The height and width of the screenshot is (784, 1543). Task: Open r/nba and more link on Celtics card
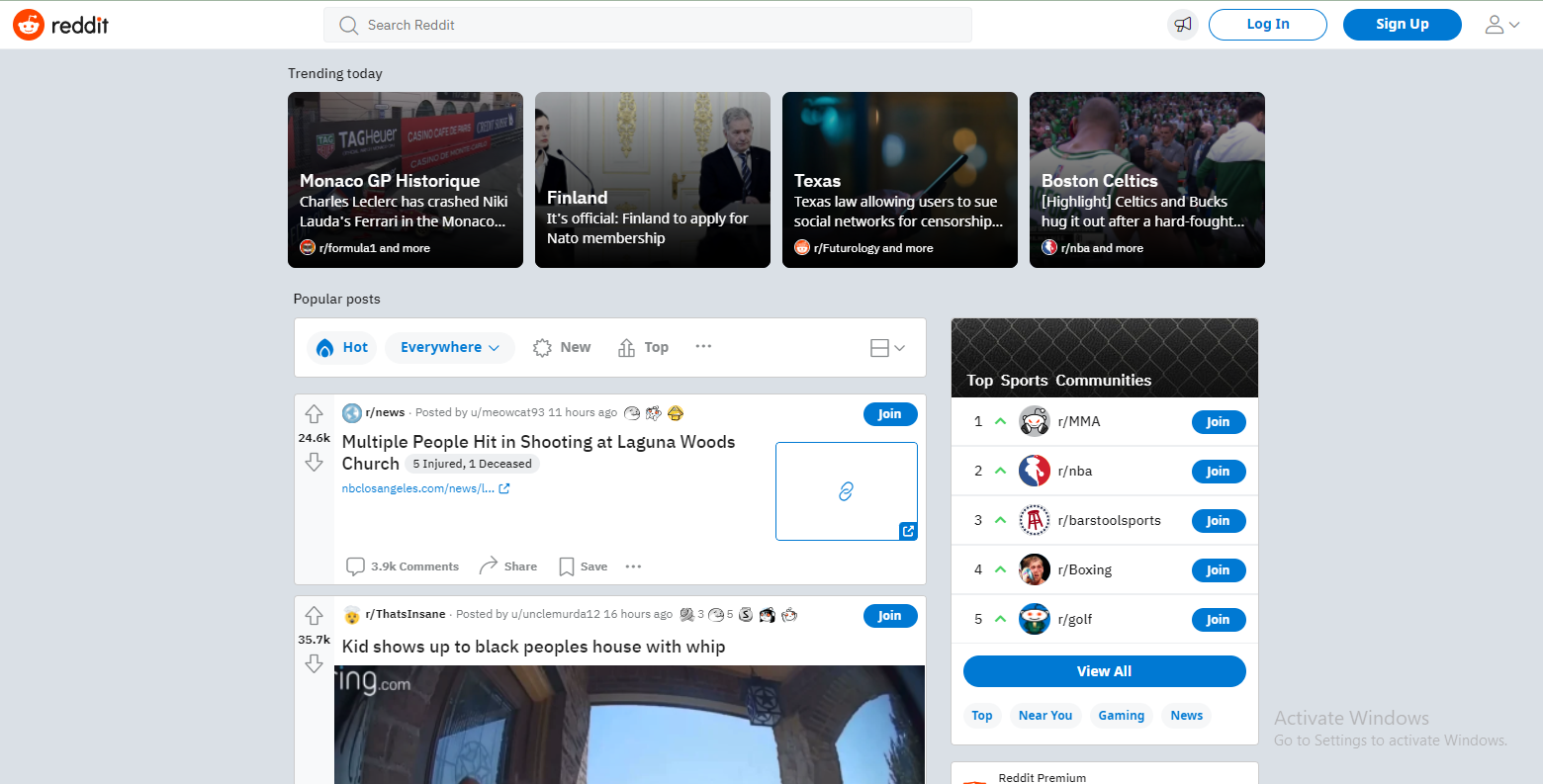coord(1102,248)
